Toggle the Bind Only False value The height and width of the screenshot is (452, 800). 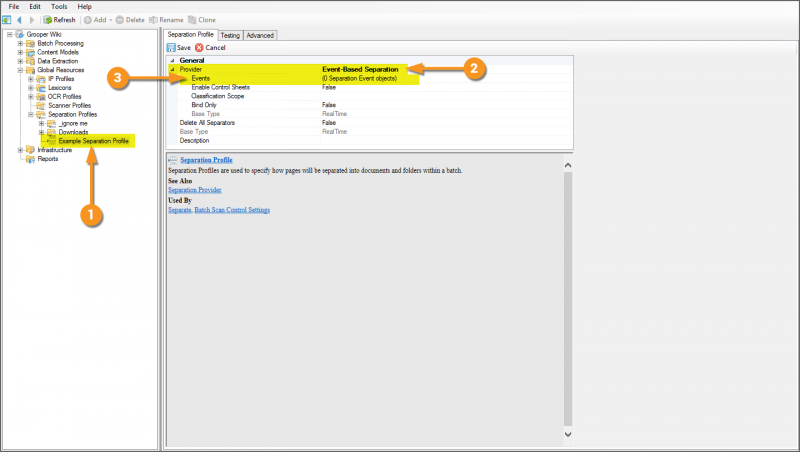point(329,105)
